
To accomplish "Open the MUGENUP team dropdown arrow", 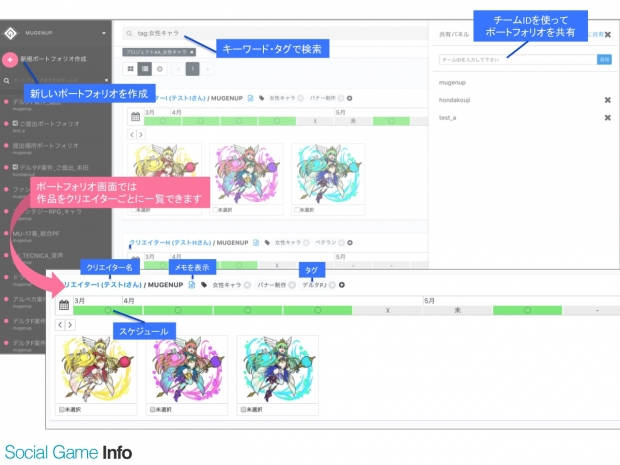I will [x=104, y=33].
